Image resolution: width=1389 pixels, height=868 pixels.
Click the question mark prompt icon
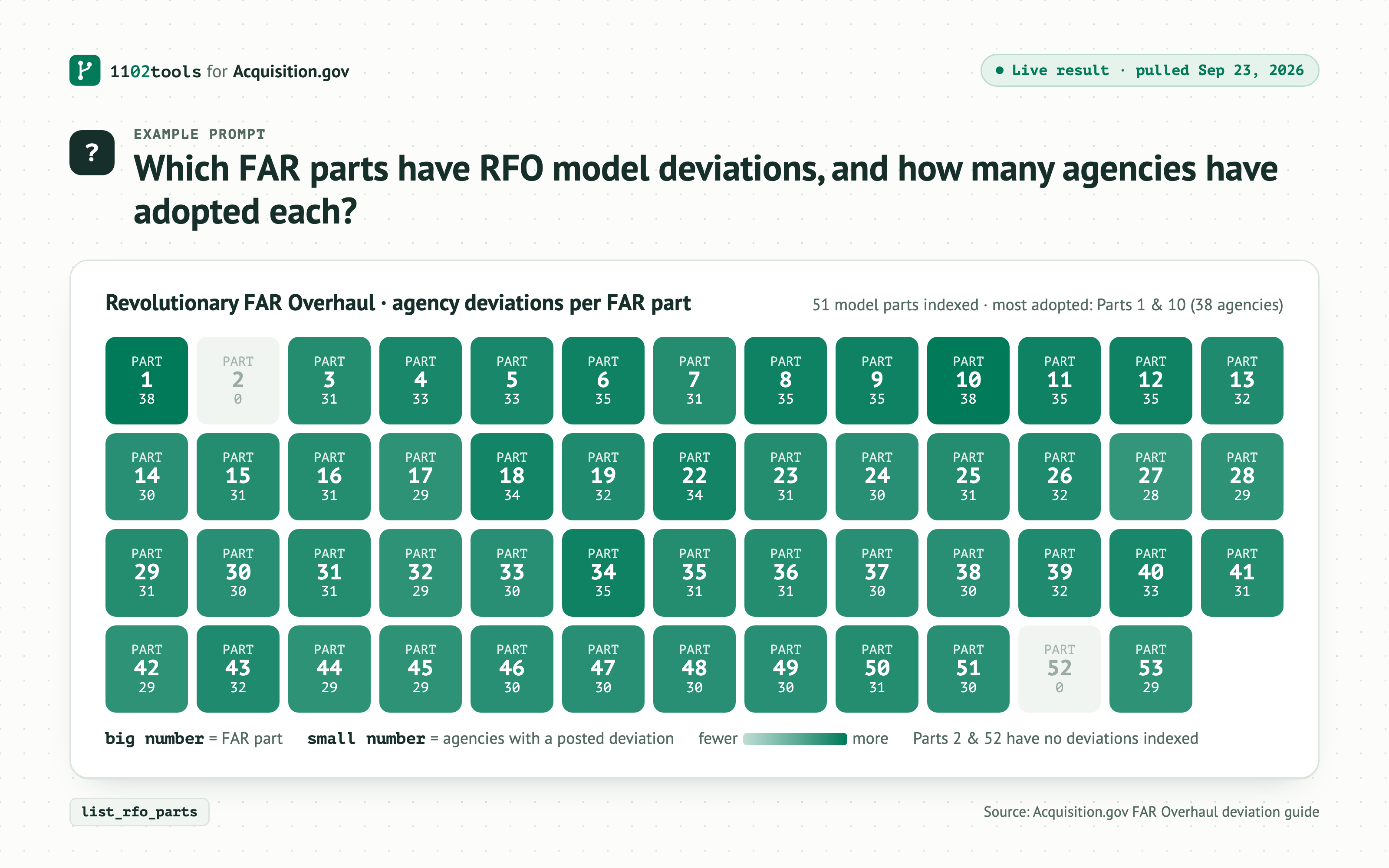tap(92, 153)
